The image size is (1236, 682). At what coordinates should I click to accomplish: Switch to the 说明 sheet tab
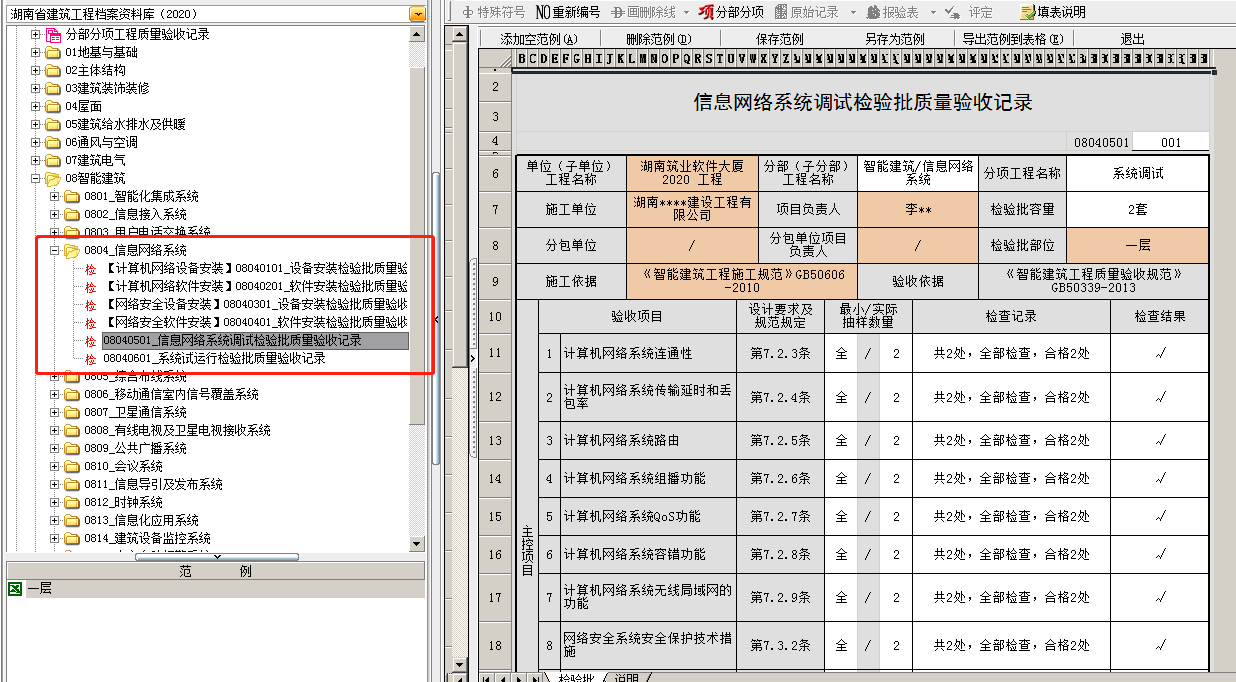[x=626, y=678]
